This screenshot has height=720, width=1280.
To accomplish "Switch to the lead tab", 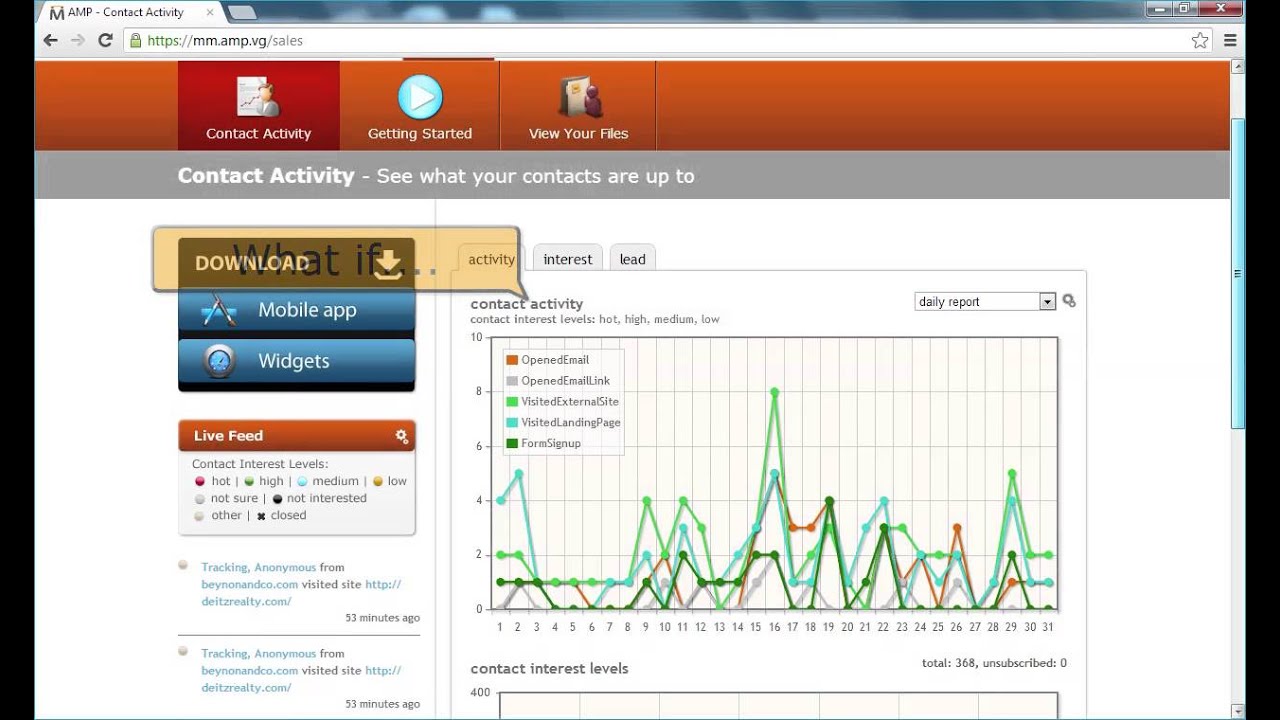I will click(x=633, y=259).
